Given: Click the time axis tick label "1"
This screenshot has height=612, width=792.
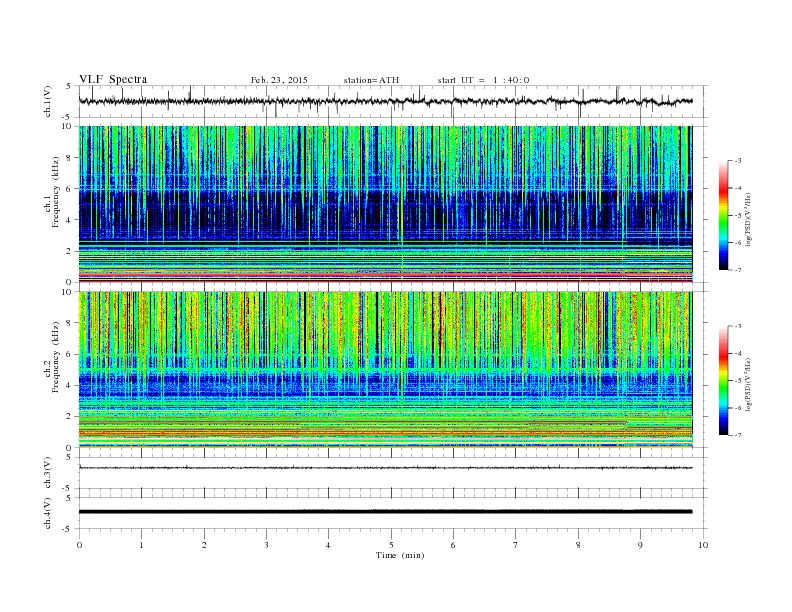Looking at the screenshot, I should pos(141,545).
